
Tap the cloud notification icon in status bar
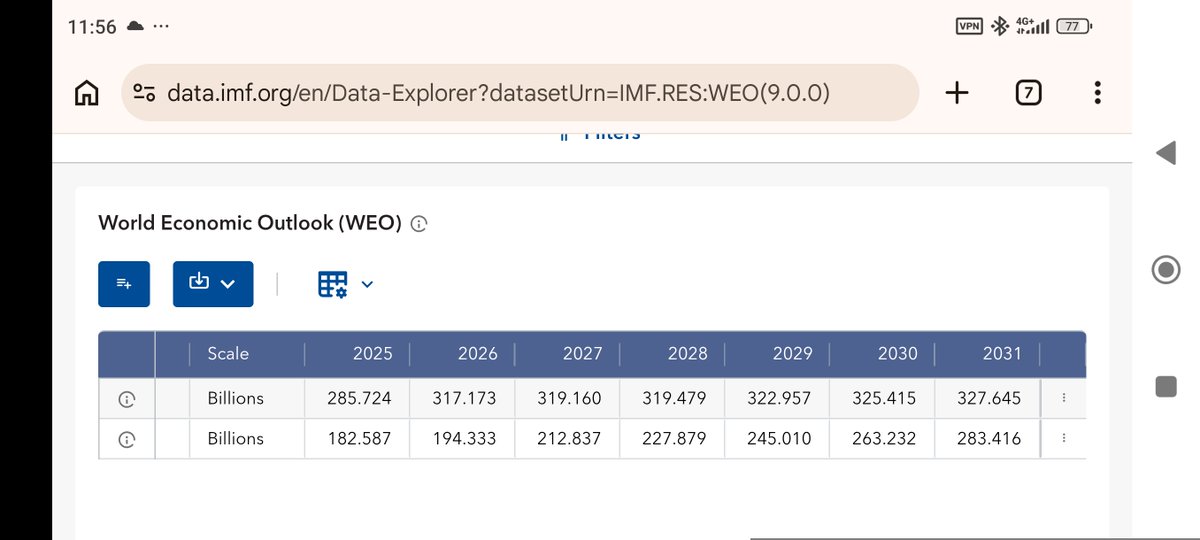[135, 27]
